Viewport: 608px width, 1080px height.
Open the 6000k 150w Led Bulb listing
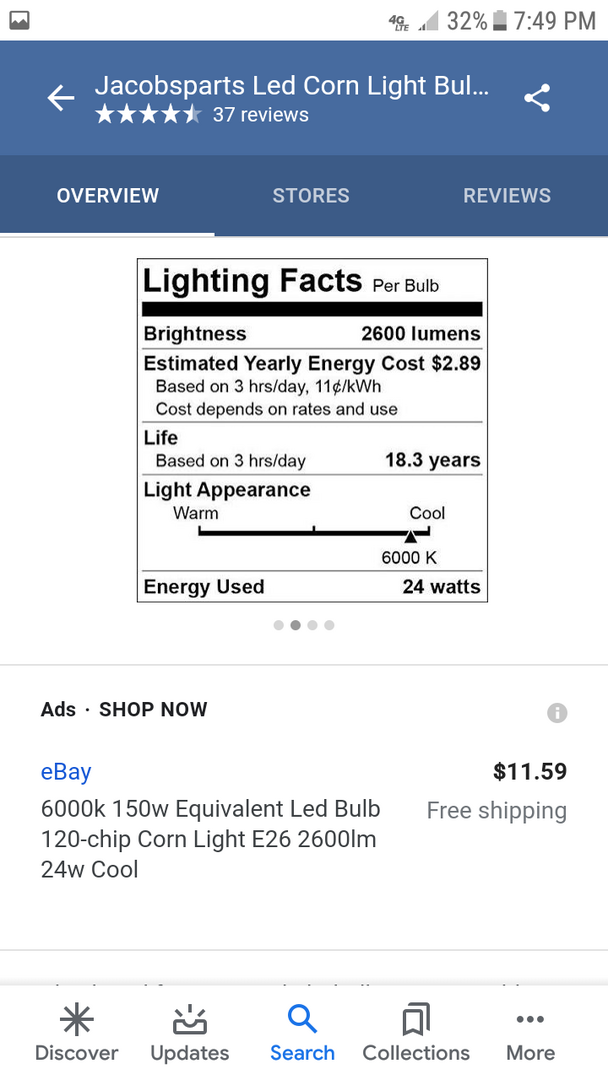pyautogui.click(x=211, y=838)
